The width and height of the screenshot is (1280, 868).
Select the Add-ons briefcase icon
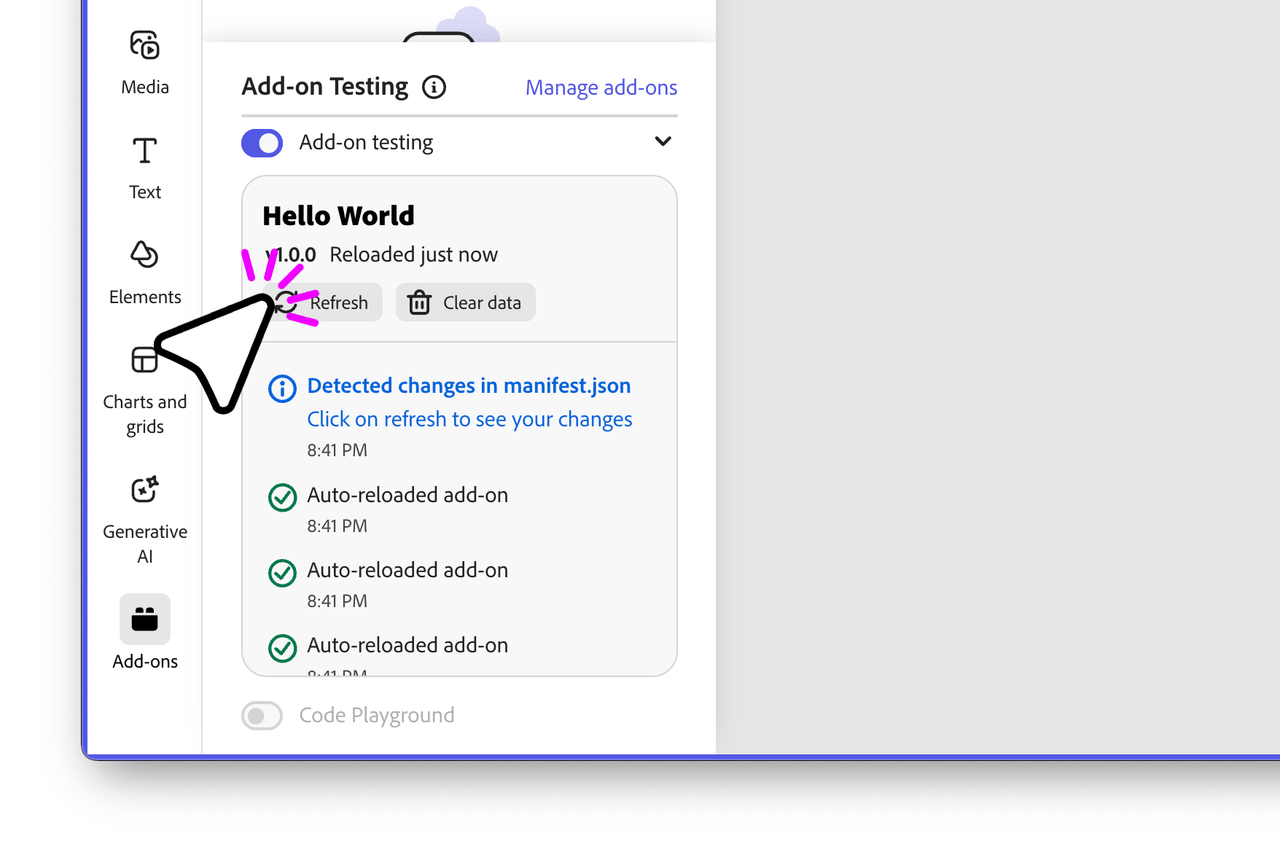coord(145,620)
